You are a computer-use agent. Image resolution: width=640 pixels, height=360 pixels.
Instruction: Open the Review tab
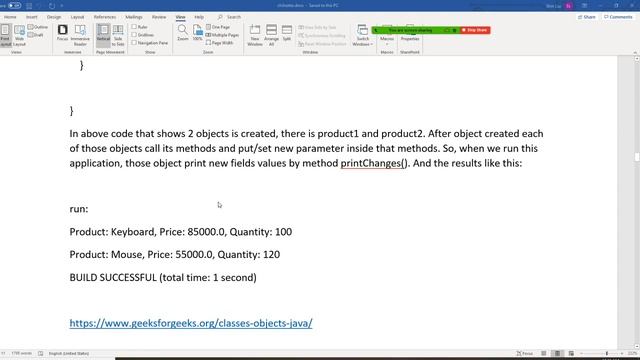[x=159, y=17]
